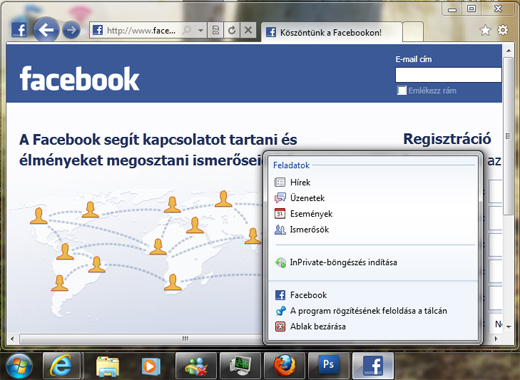The image size is (520, 380).
Task: Click the Események calendar icon
Action: [x=280, y=214]
